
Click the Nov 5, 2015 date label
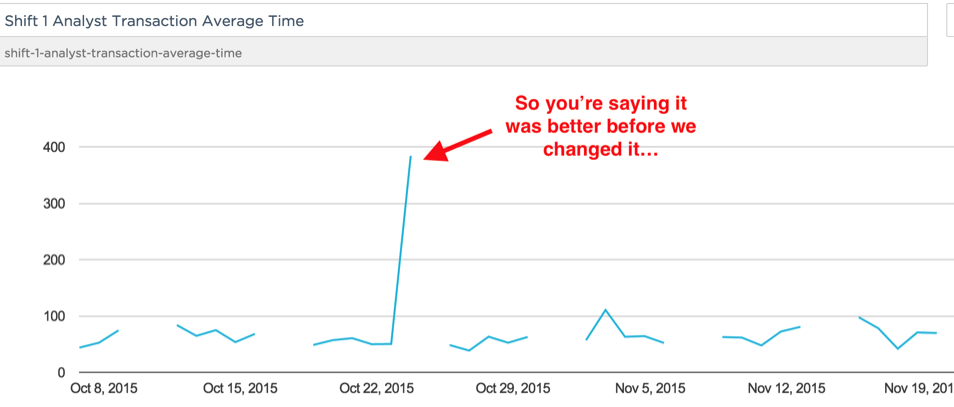click(x=650, y=389)
